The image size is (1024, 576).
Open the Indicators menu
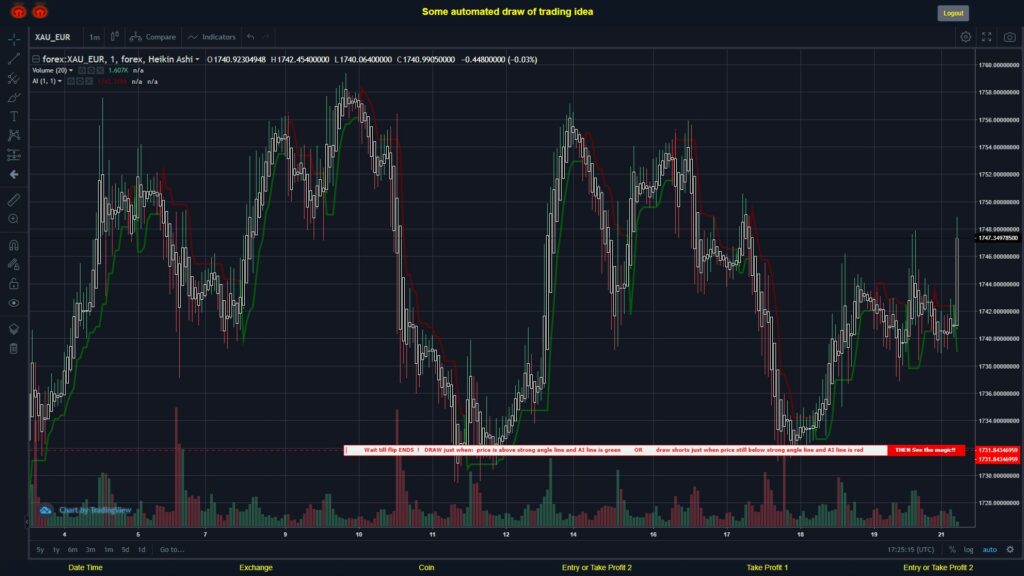coord(212,37)
